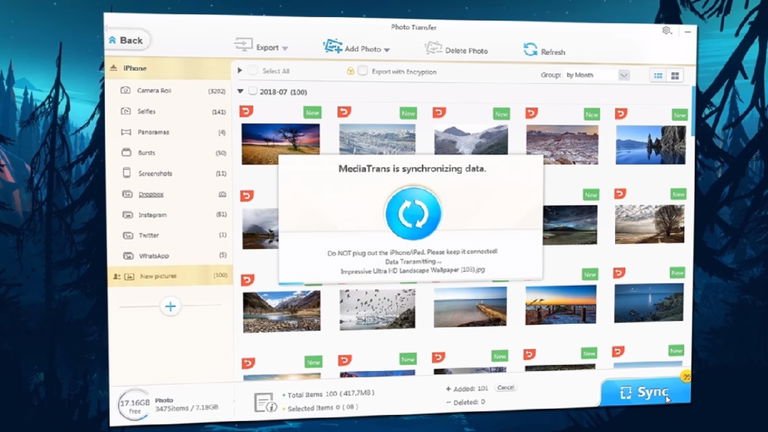Click undo icon on glacier valley photo
The width and height of the screenshot is (768, 432).
coord(439,113)
